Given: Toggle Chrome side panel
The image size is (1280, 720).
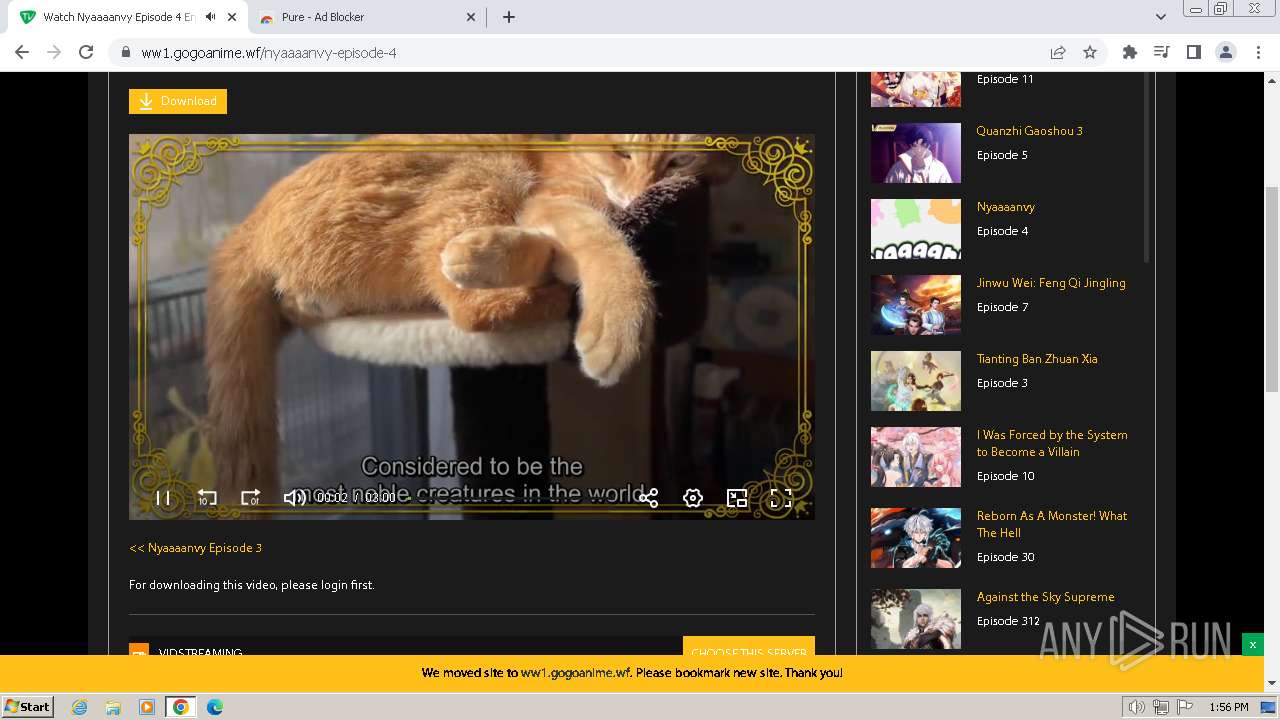Looking at the screenshot, I should [1193, 52].
